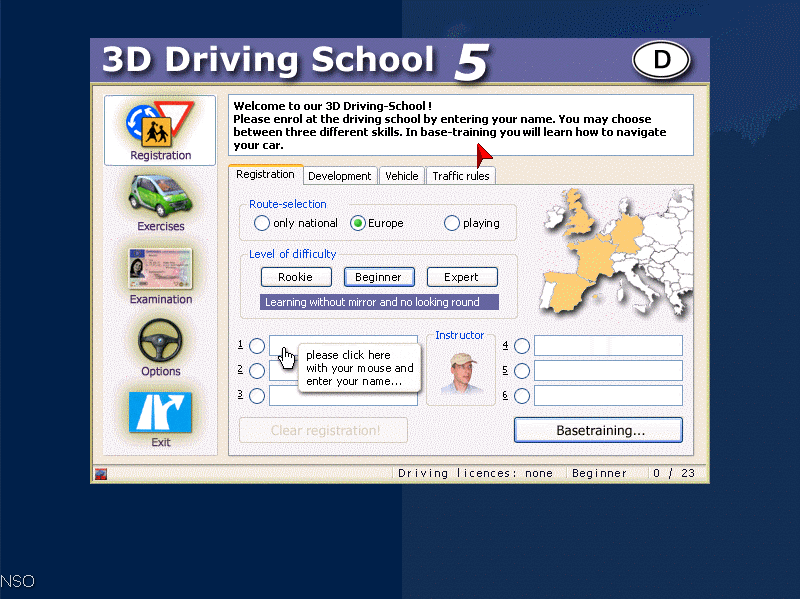Select the 'playing' route option

click(x=452, y=223)
